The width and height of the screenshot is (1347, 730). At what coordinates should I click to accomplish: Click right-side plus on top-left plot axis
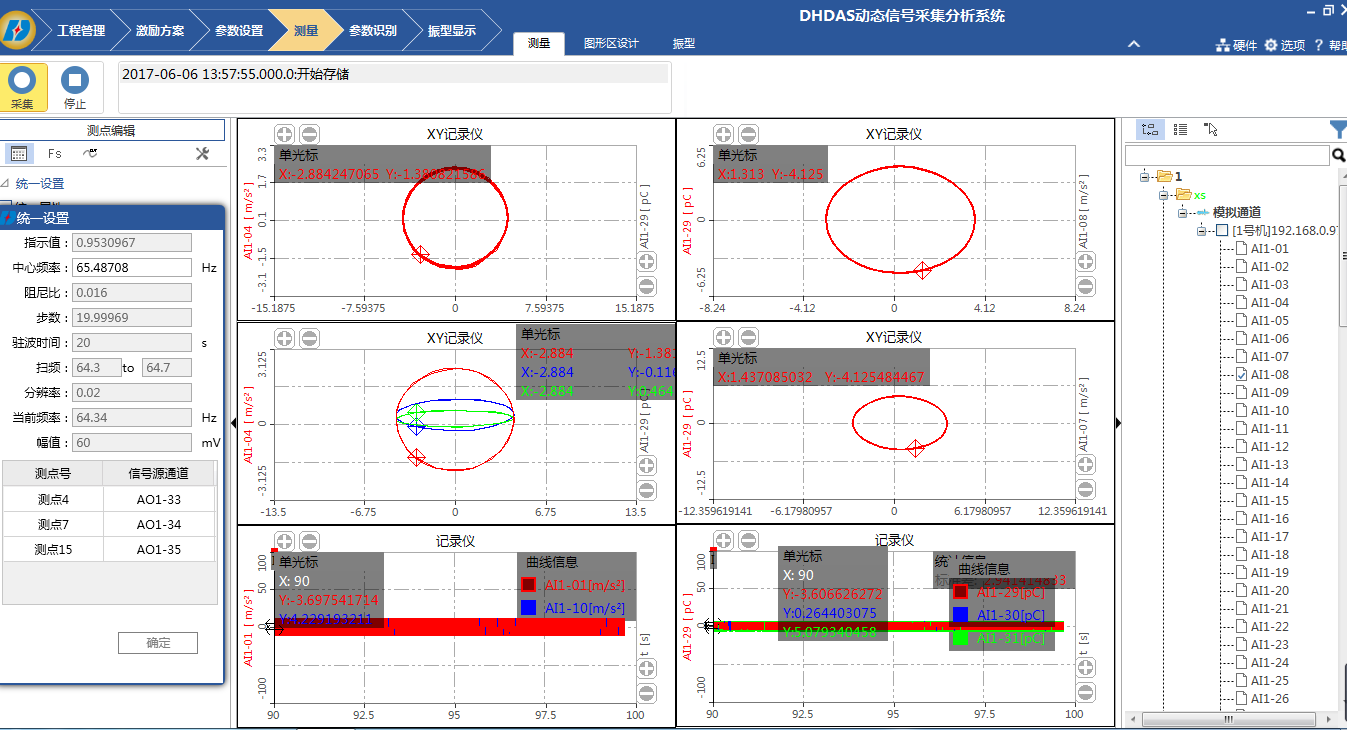(x=647, y=262)
